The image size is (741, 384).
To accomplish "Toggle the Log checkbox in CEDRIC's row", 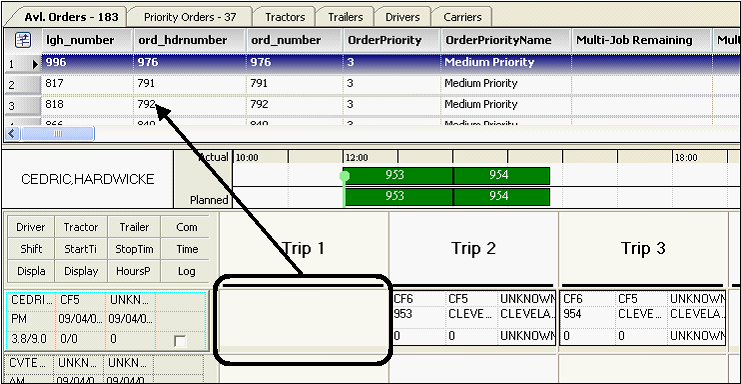I will coord(180,341).
